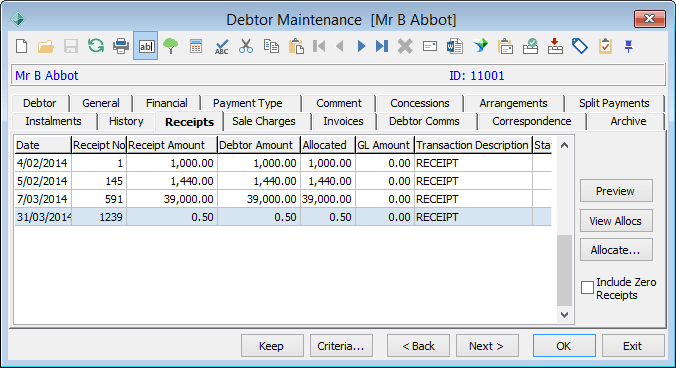Select the 39,000.00 receipt amount cell
676x368 pixels.
point(172,199)
